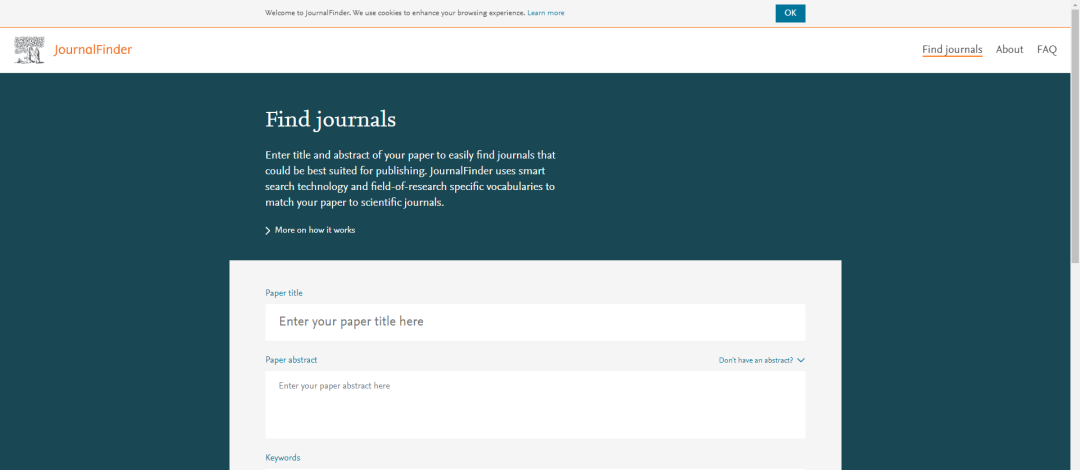Click the Paper abstract label
The height and width of the screenshot is (470, 1080).
click(x=291, y=360)
